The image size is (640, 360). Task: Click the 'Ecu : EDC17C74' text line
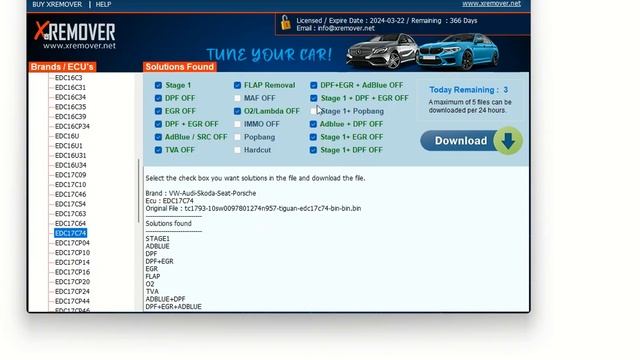[x=169, y=201]
